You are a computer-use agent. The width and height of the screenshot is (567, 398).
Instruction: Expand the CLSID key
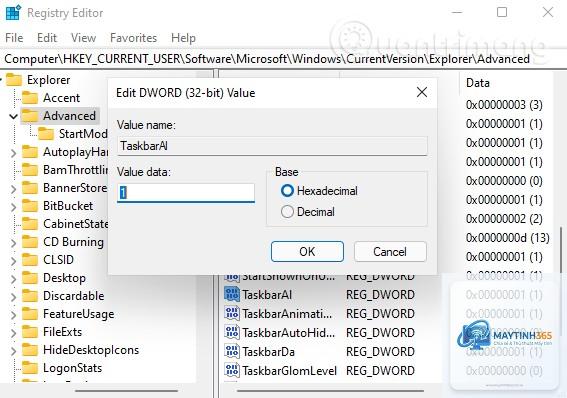(x=13, y=260)
